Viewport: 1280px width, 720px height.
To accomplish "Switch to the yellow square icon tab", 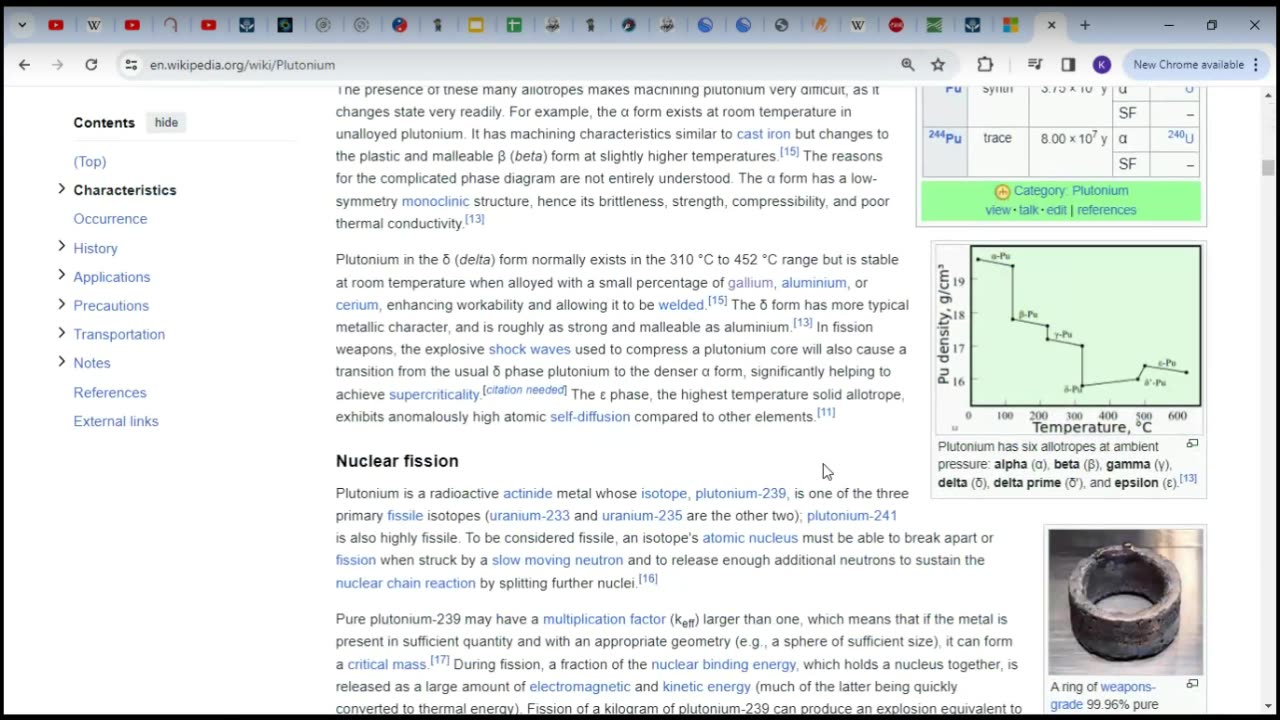I will [x=476, y=25].
